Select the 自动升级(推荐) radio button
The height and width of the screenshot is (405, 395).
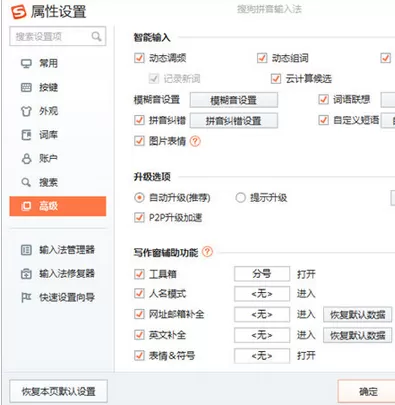(139, 198)
